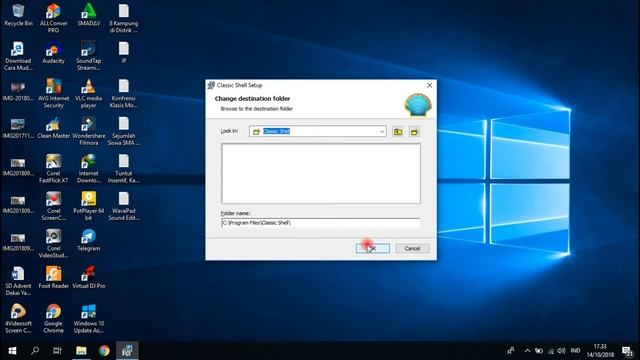Image resolution: width=640 pixels, height=360 pixels.
Task: Open taskbar search
Action: (35, 351)
